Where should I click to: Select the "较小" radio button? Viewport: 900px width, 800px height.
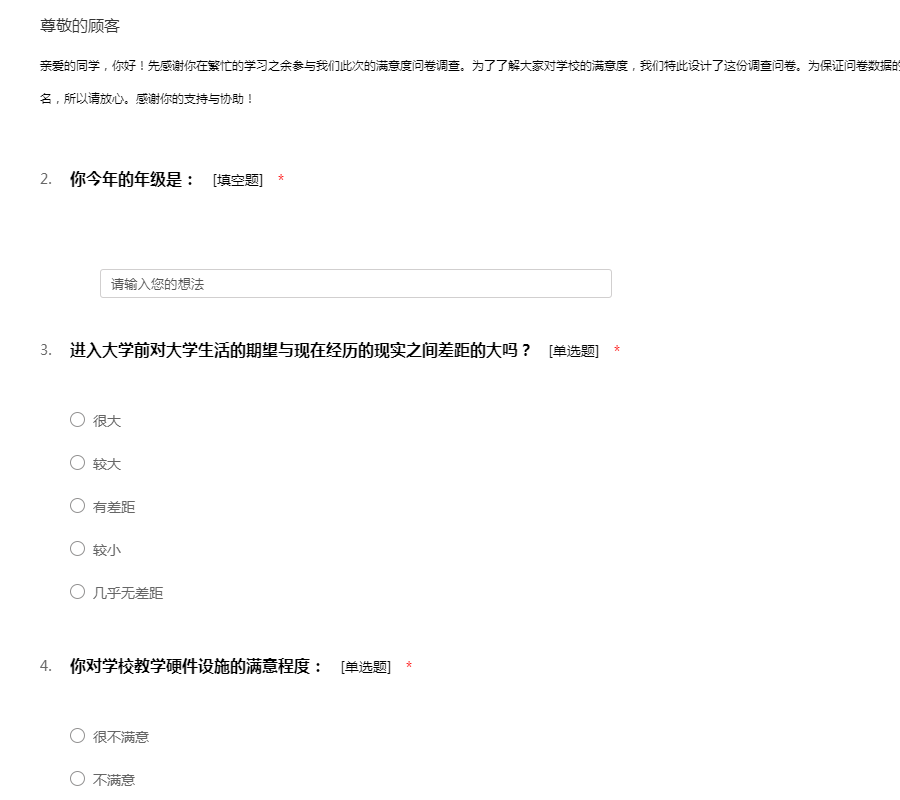point(77,549)
